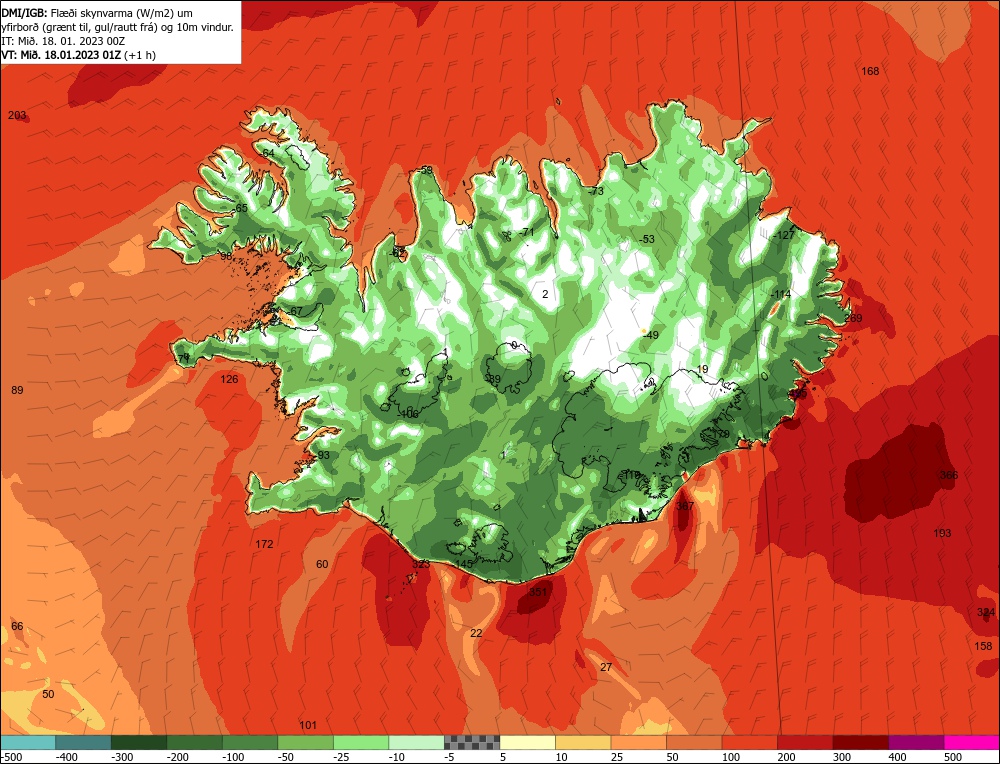Click the heat flux value 203 on the map
Screen dimensions: 1000x764
click(17, 115)
